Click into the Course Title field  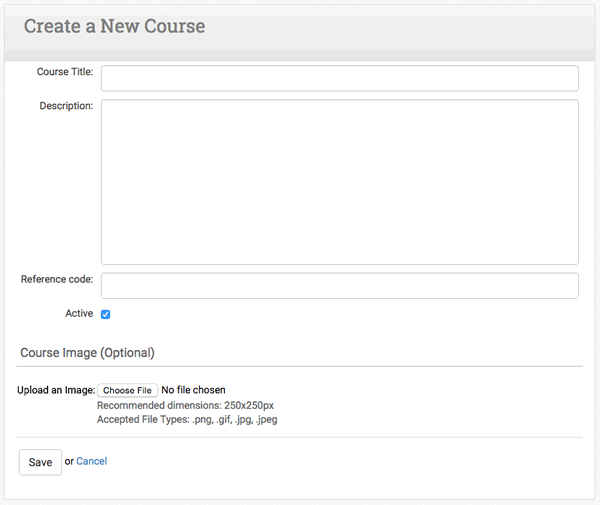pyautogui.click(x=339, y=78)
